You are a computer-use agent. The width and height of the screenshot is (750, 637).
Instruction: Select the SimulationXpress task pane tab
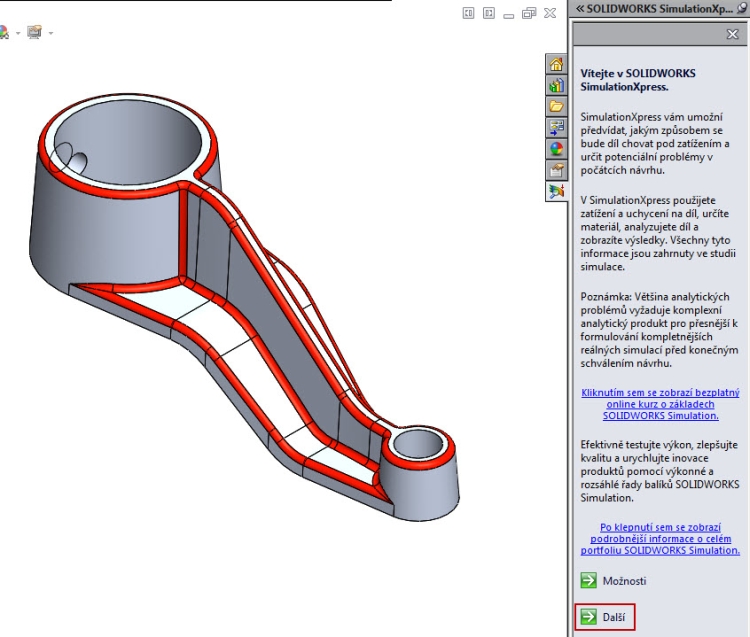(x=556, y=191)
